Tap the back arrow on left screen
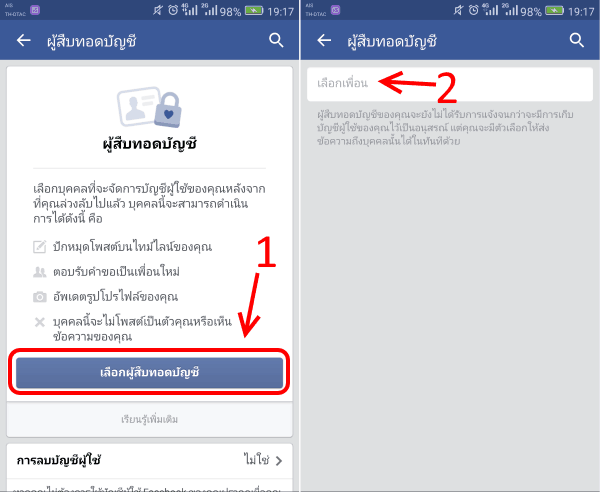This screenshot has width=600, height=492. pyautogui.click(x=23, y=40)
